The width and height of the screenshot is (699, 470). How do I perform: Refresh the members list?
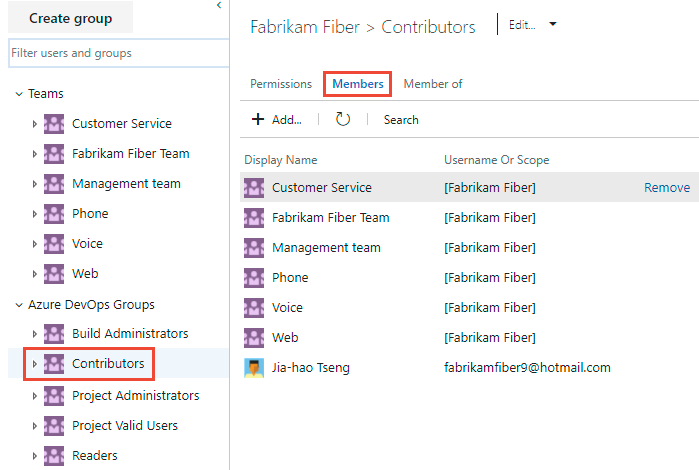pyautogui.click(x=342, y=119)
